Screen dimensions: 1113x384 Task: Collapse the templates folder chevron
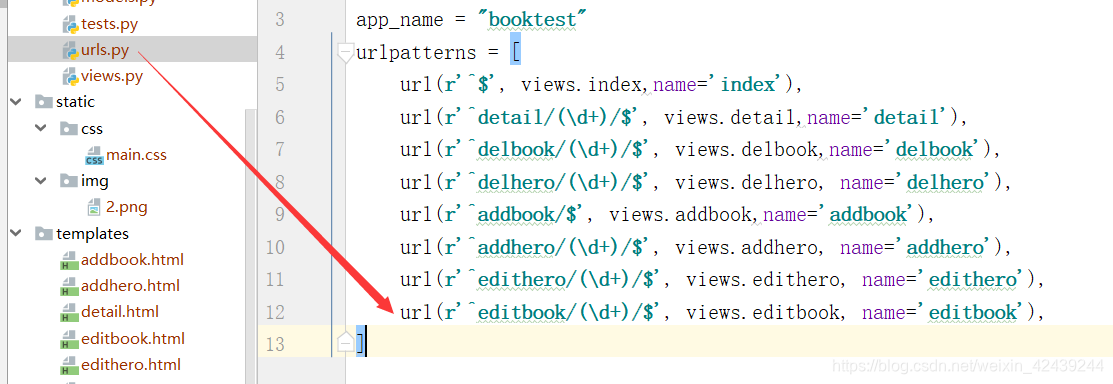(16, 234)
